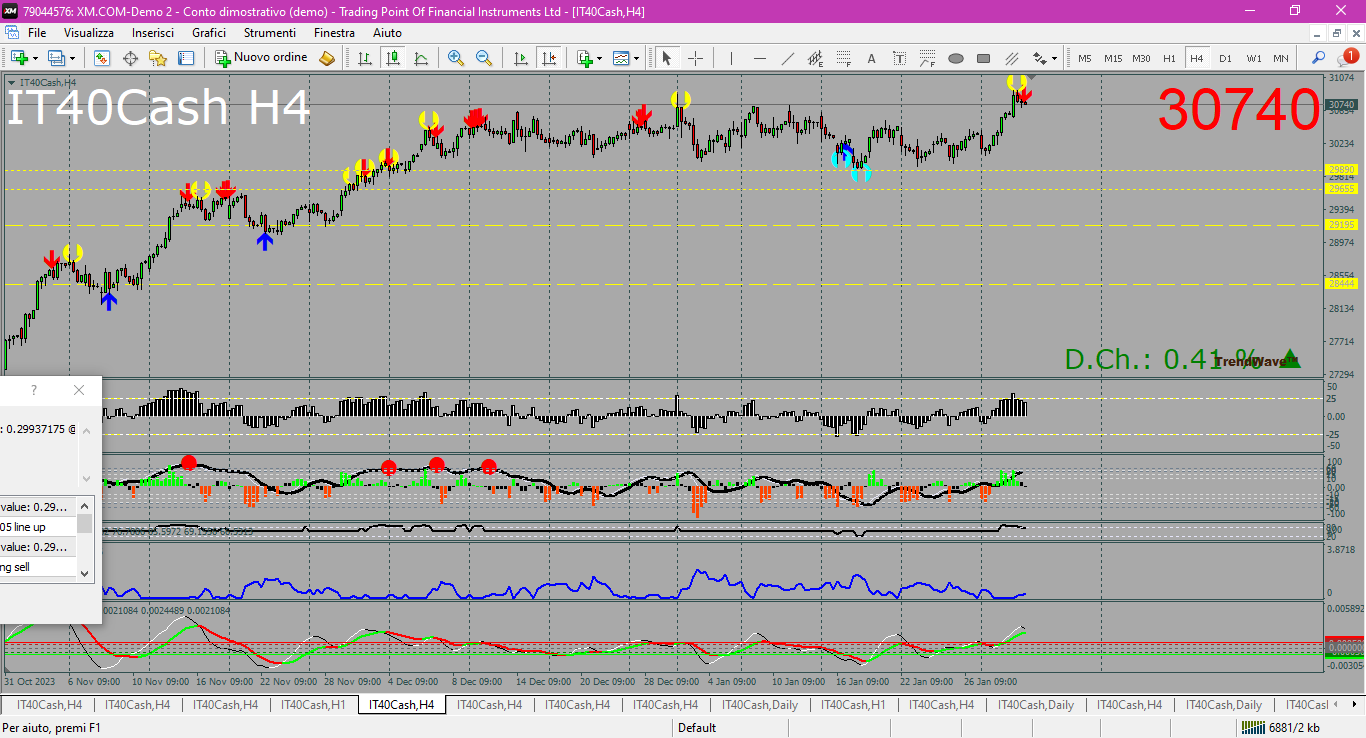
Task: Click the dialog help question mark
Action: [34, 390]
